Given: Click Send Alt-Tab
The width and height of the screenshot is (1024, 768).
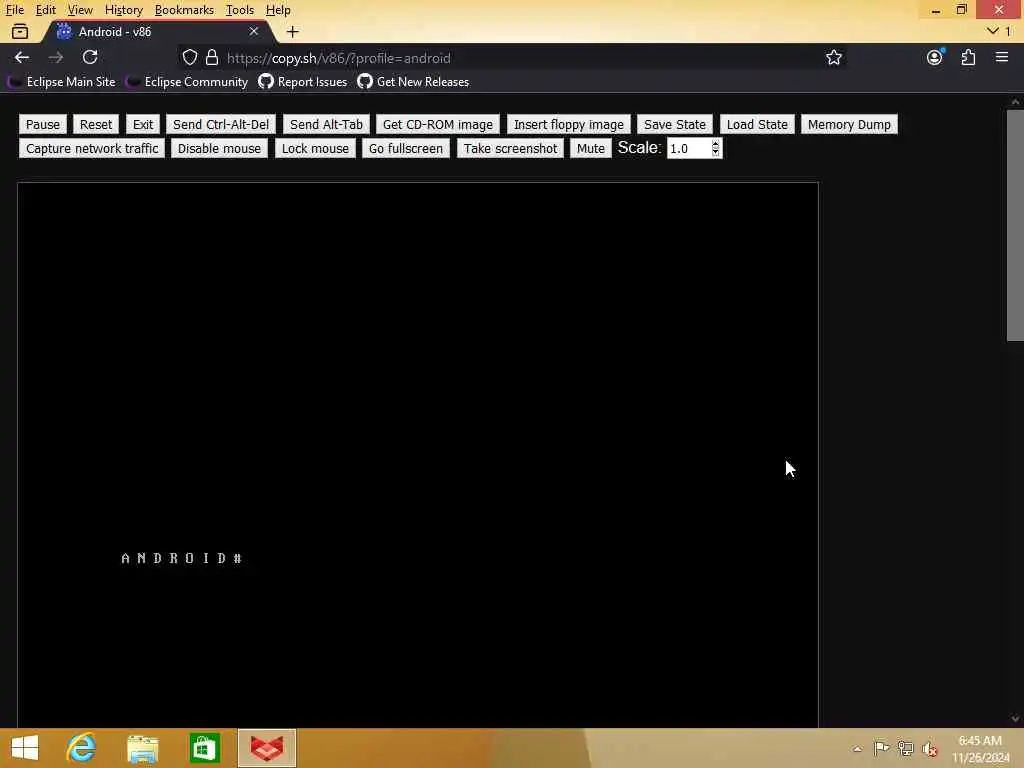Looking at the screenshot, I should click(x=327, y=124).
